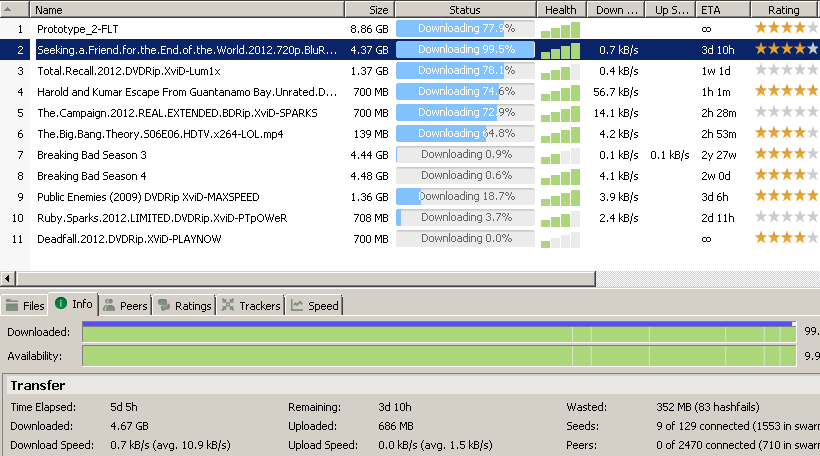Click star rating of The.Campaign torrent

[x=787, y=112]
